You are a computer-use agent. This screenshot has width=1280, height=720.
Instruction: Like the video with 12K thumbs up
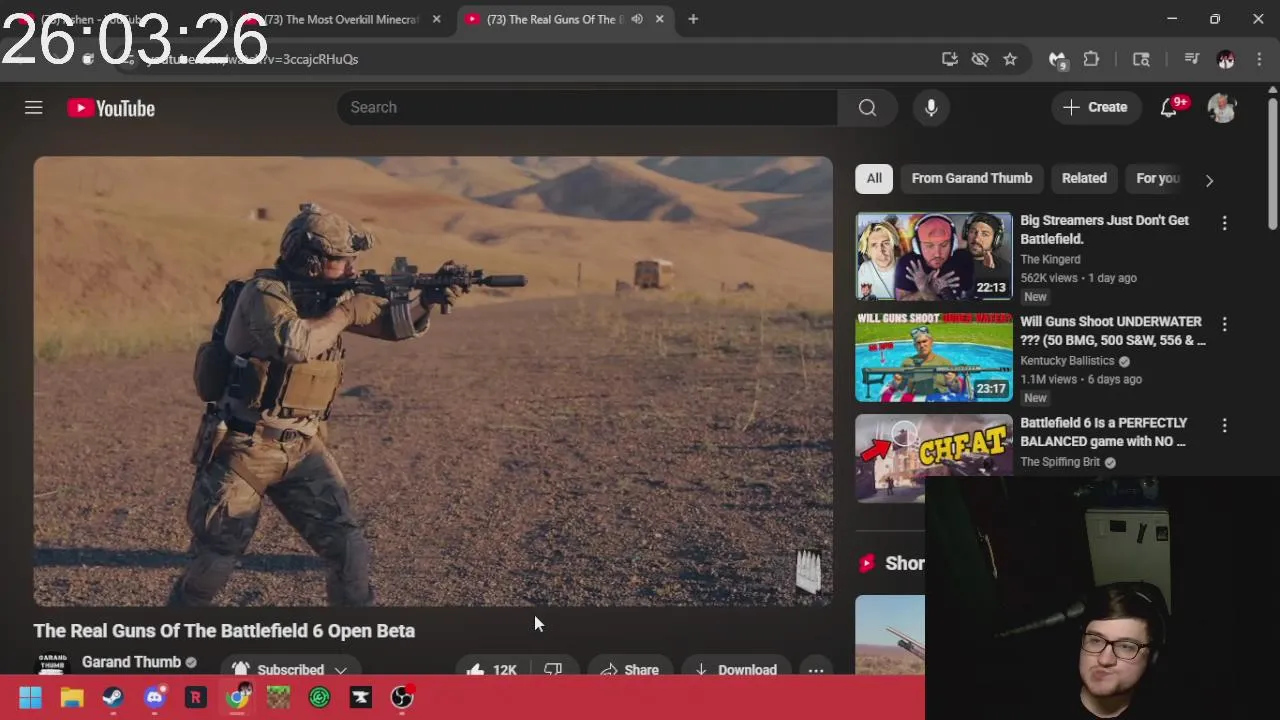(x=490, y=669)
